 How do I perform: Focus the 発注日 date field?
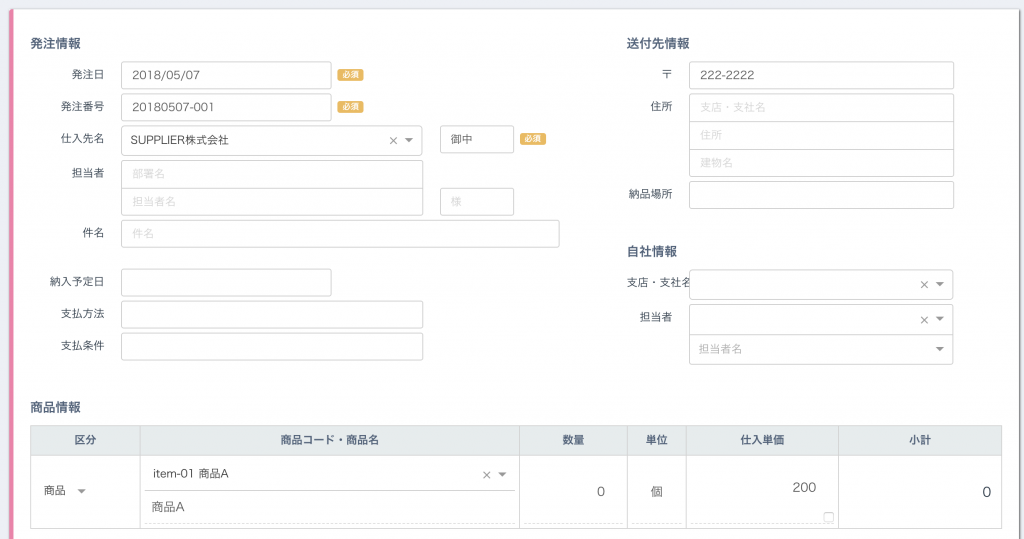[226, 75]
